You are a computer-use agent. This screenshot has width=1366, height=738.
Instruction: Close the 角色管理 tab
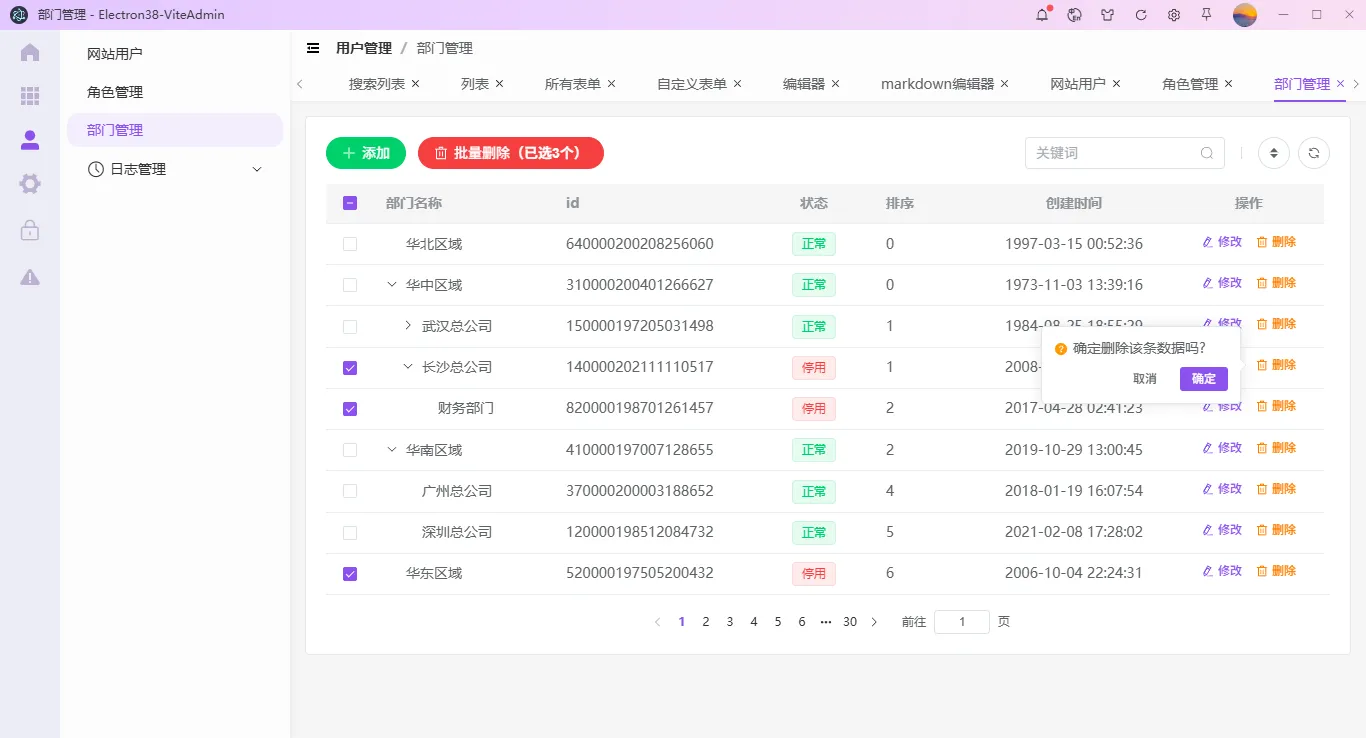click(x=1229, y=84)
